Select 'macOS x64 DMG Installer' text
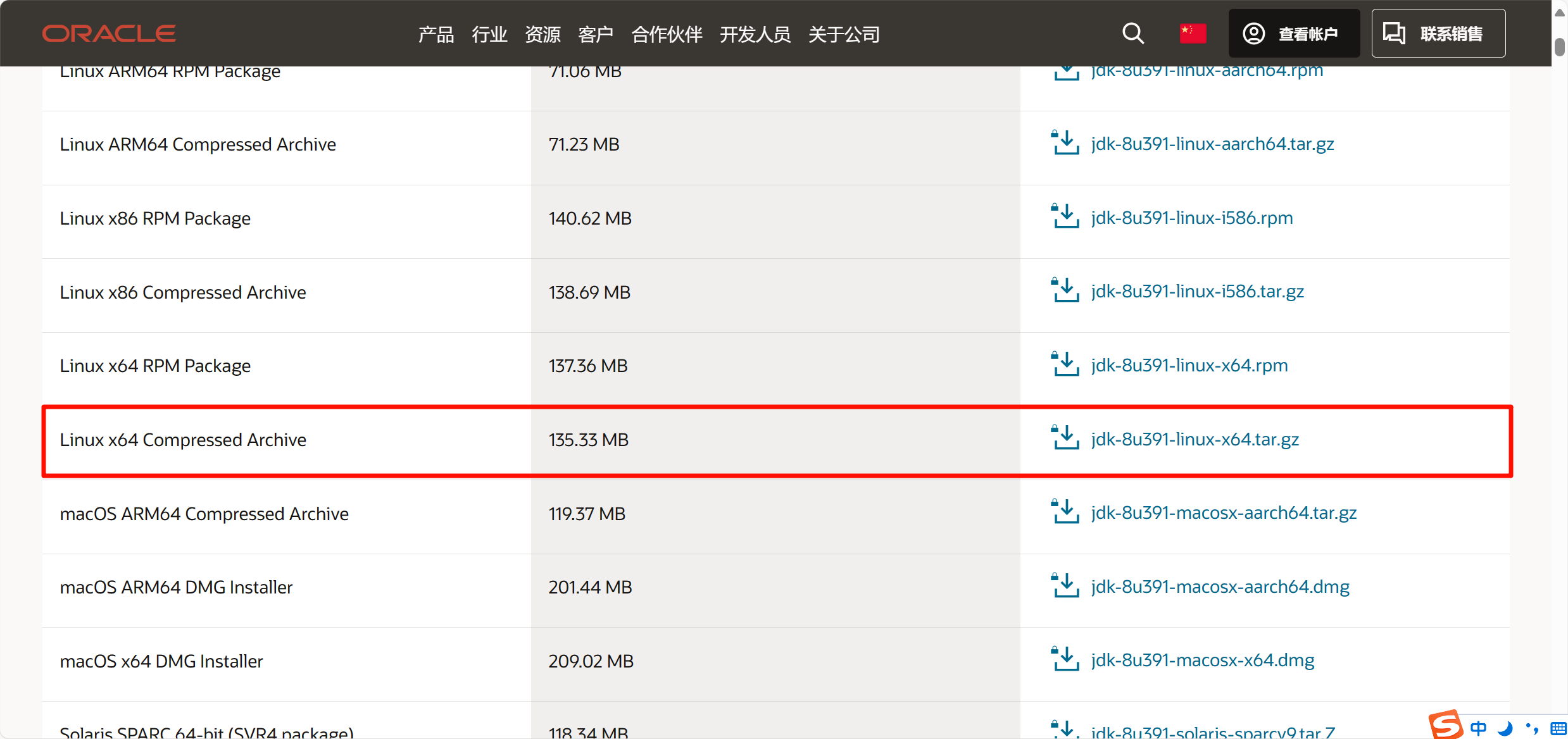Image resolution: width=1568 pixels, height=739 pixels. tap(161, 661)
